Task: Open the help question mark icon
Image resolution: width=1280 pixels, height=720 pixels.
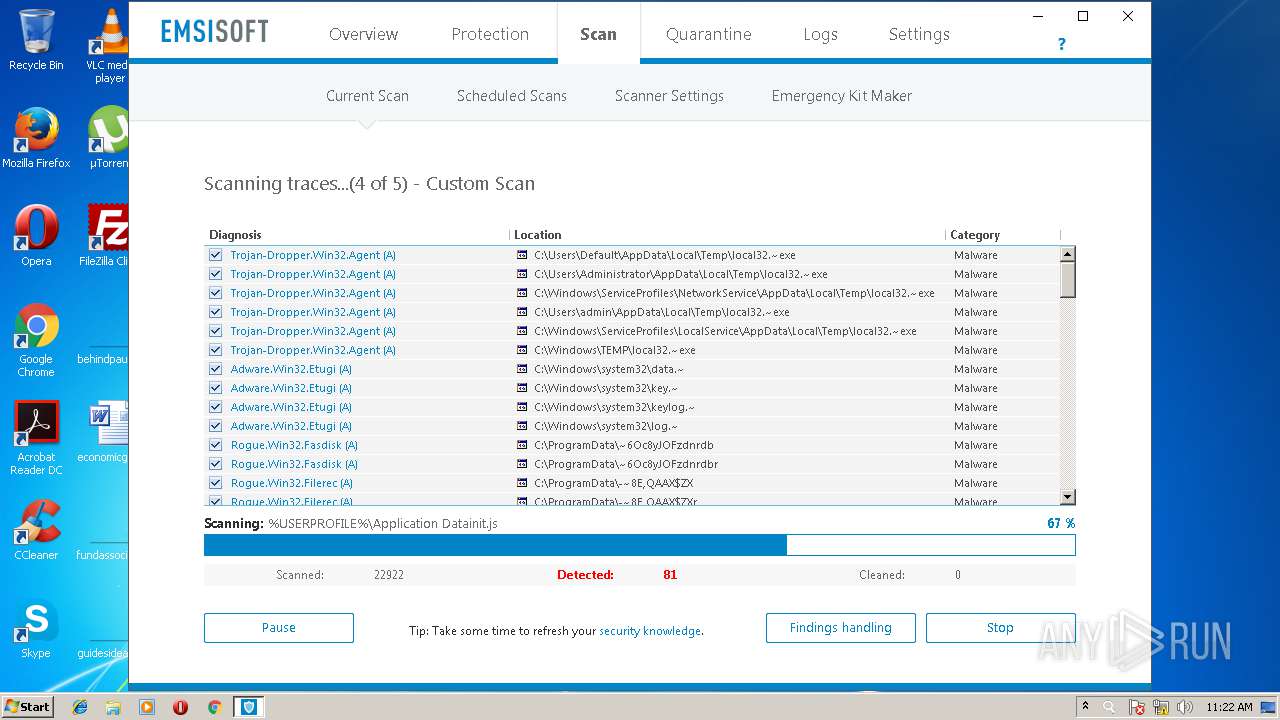Action: coord(1061,44)
